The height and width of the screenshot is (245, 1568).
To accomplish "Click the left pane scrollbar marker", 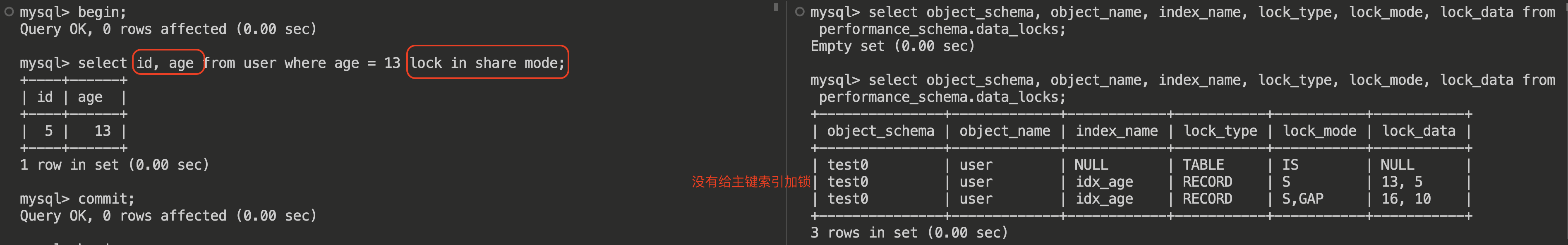I will click(775, 7).
